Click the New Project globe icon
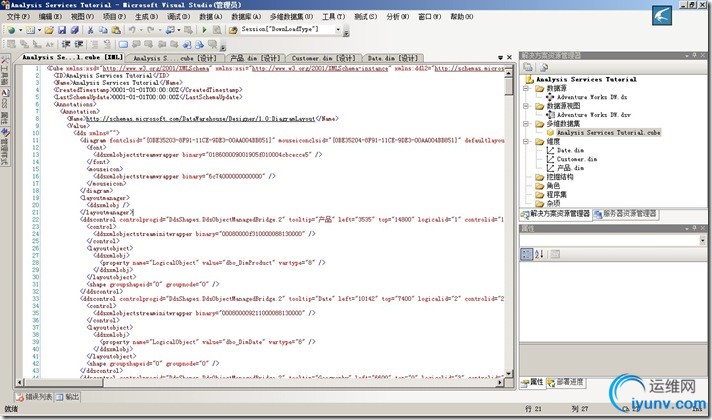 coord(11,30)
